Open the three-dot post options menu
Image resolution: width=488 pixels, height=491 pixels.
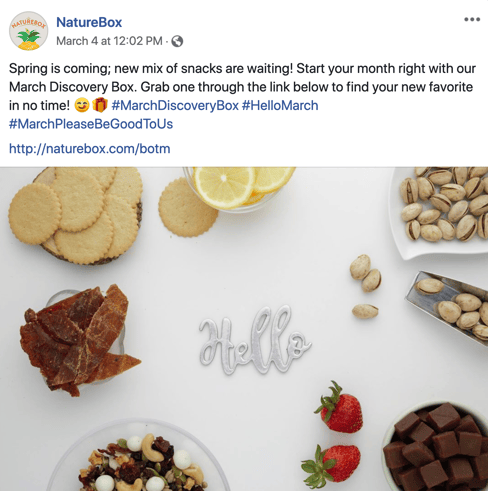(x=472, y=19)
